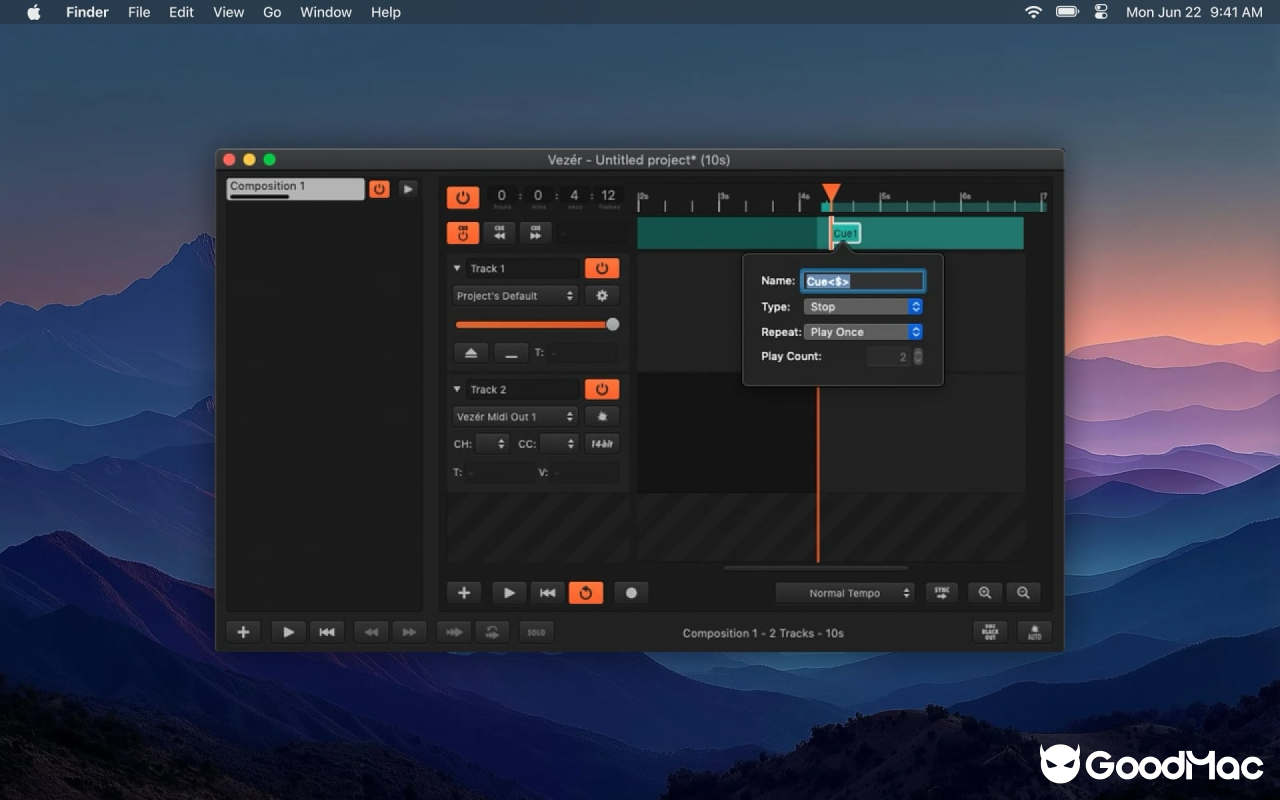Toggle the Composition 1 power button
The image size is (1280, 800).
379,188
